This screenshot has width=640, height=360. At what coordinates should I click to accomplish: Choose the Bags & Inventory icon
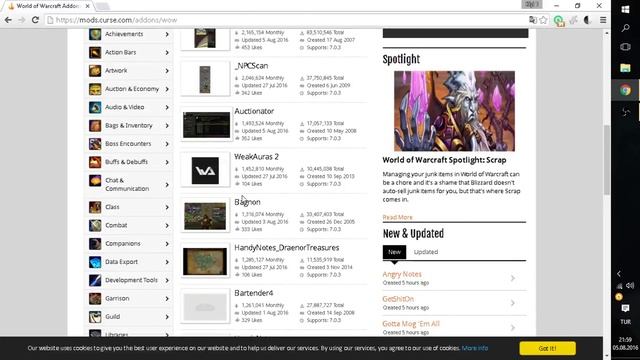95,125
